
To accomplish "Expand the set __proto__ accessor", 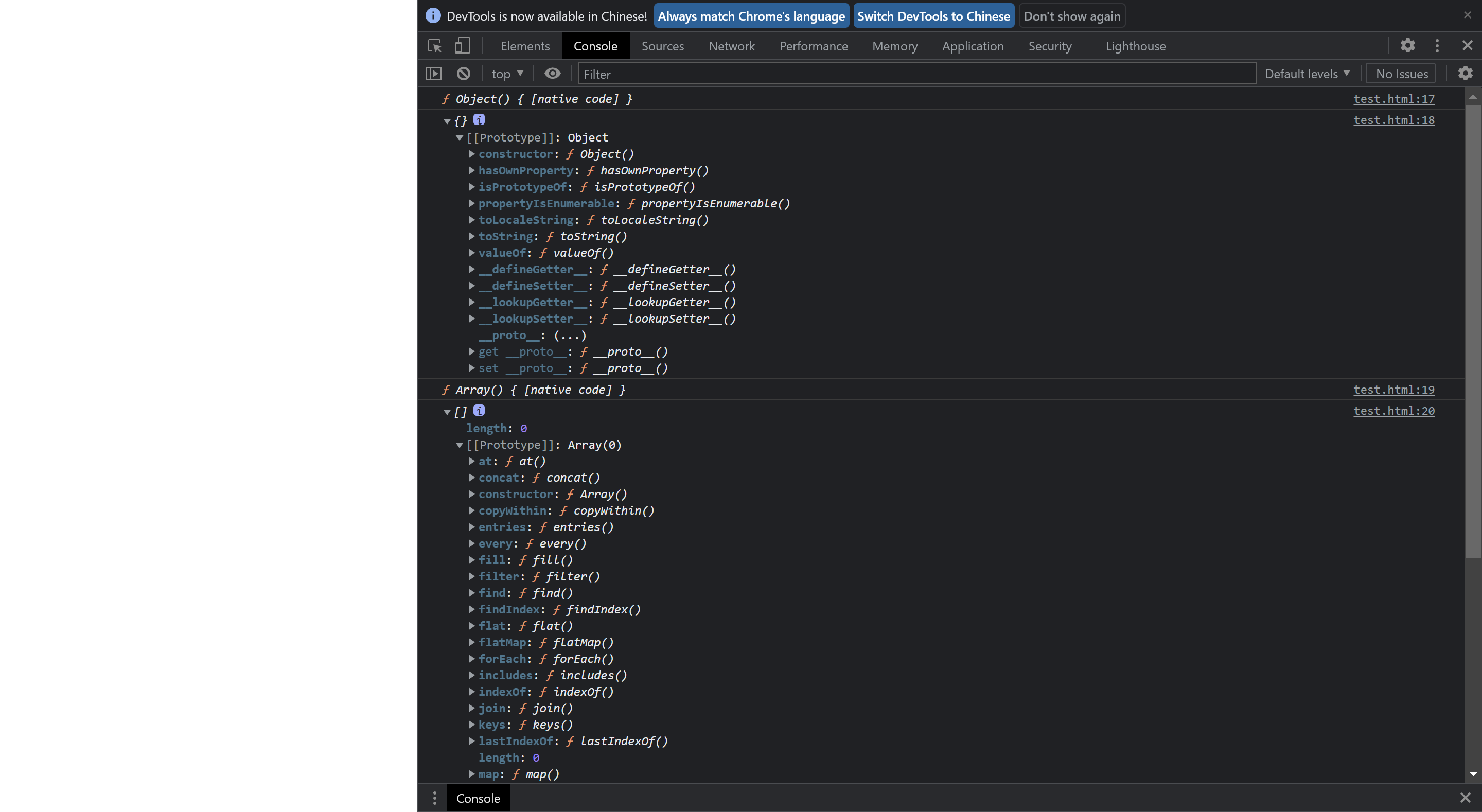I will pos(472,368).
